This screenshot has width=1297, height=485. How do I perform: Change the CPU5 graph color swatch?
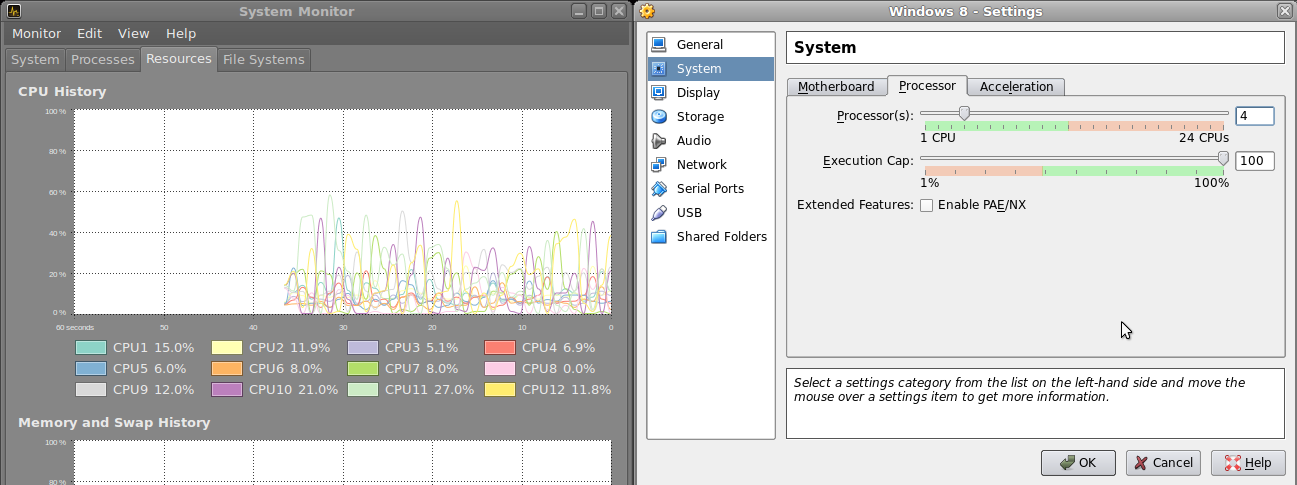[x=91, y=369]
